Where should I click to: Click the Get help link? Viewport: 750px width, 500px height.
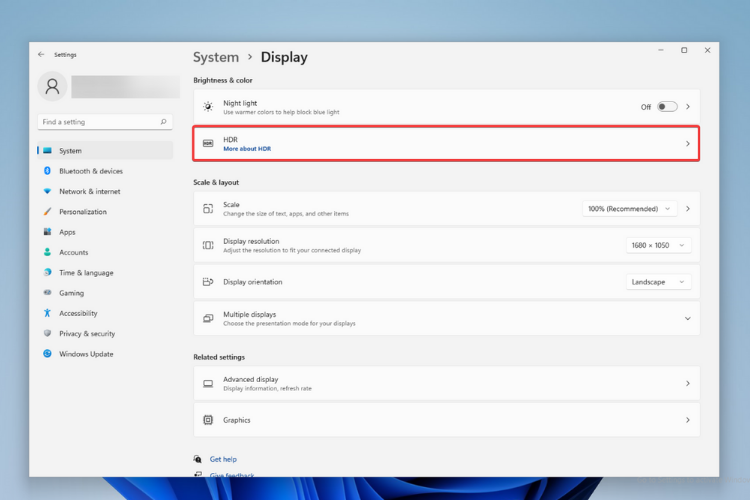pos(222,459)
